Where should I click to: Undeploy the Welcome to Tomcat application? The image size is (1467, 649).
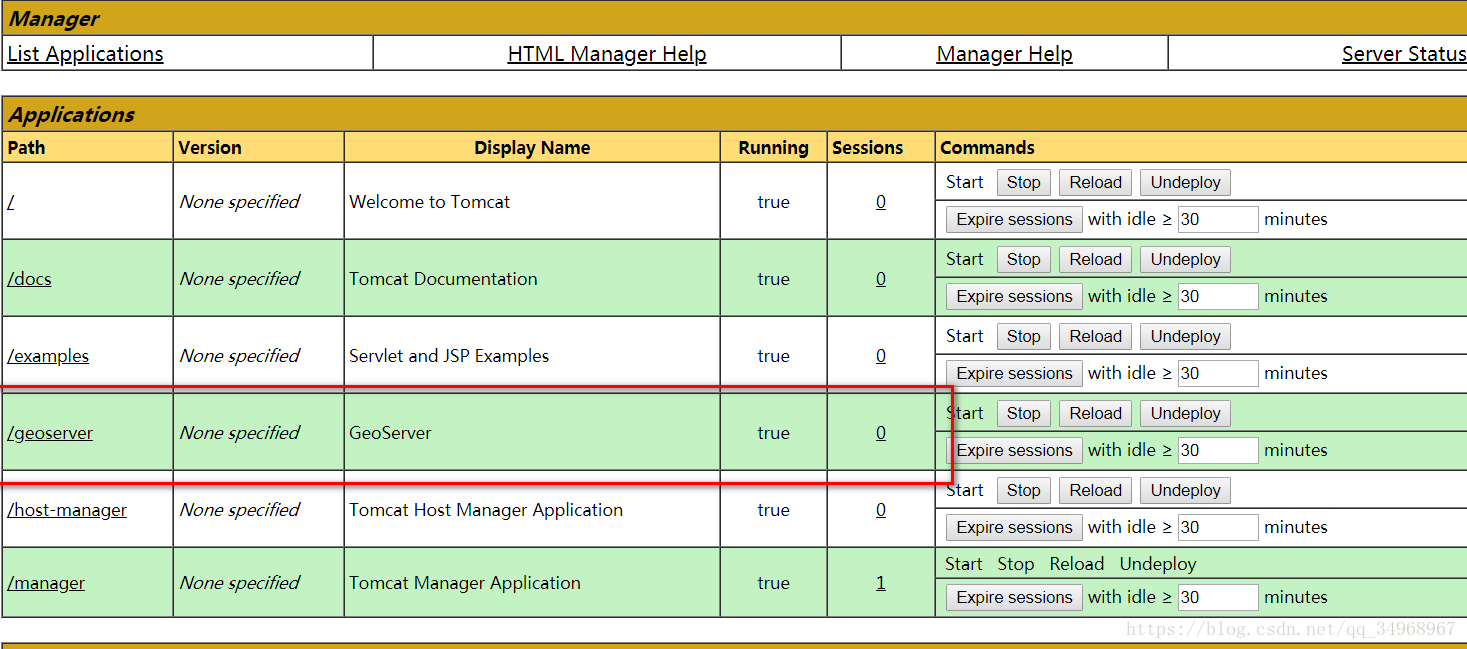coord(1186,182)
